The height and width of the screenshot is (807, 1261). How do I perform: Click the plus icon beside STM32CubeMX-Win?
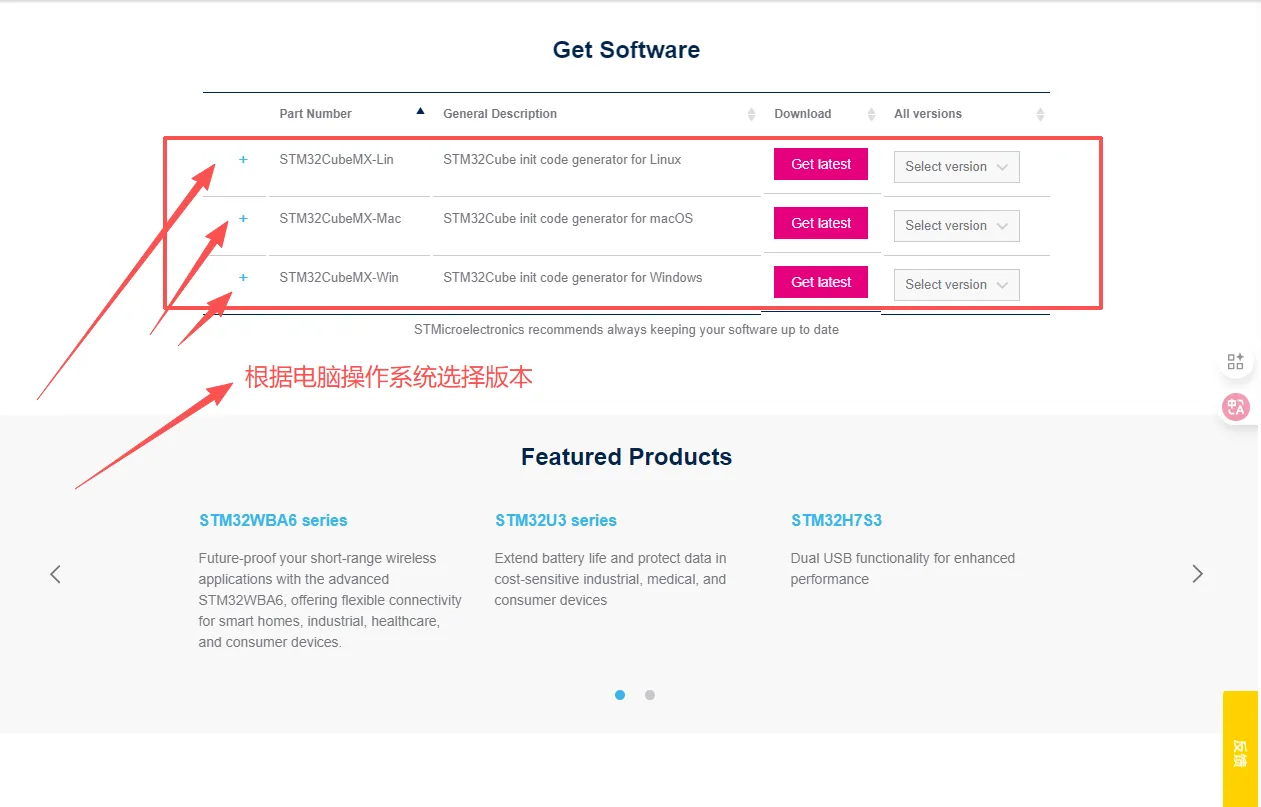[x=243, y=277]
